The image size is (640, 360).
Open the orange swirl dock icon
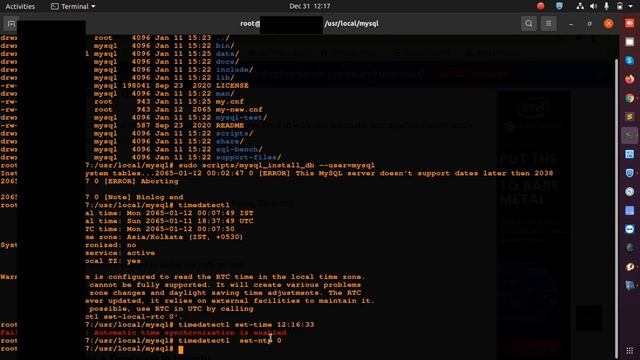pyautogui.click(x=629, y=267)
